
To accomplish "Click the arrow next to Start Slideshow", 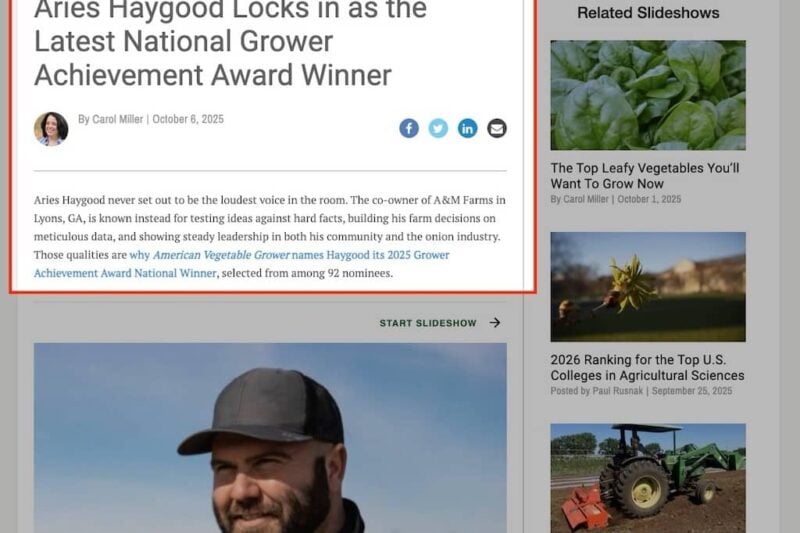I will (x=495, y=323).
